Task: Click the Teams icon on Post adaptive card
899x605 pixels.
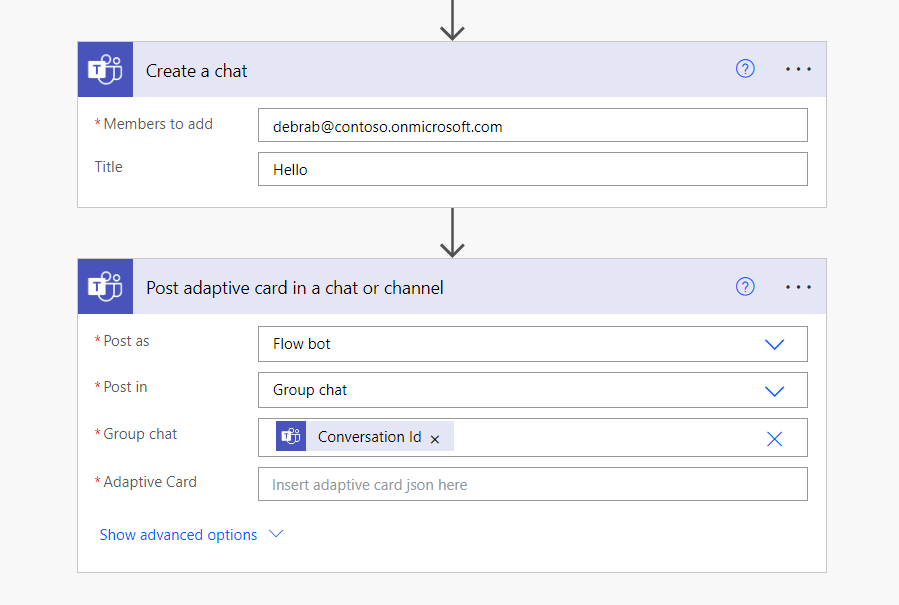Action: coord(105,287)
